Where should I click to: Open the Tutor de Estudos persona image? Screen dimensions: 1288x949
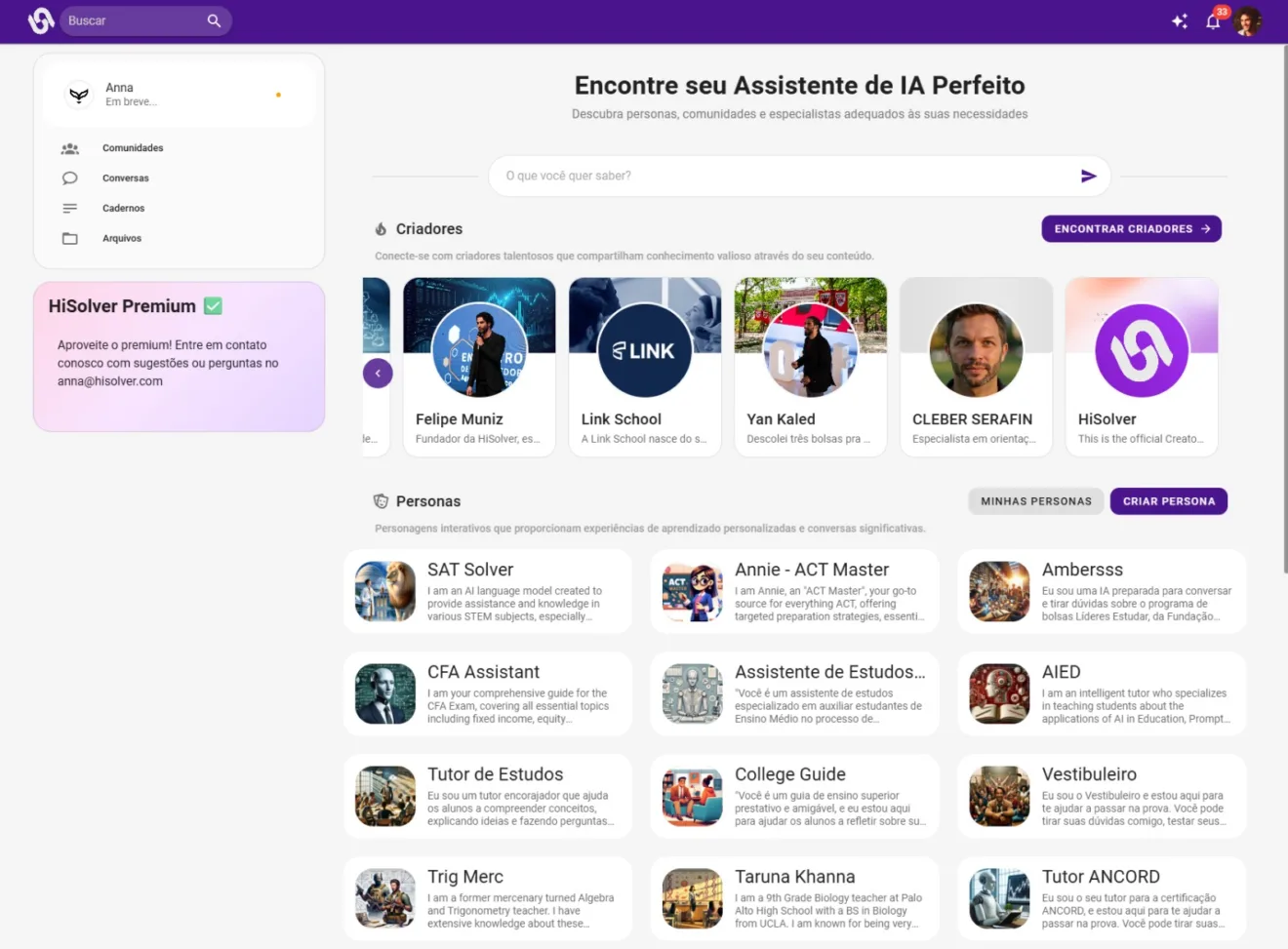click(385, 797)
